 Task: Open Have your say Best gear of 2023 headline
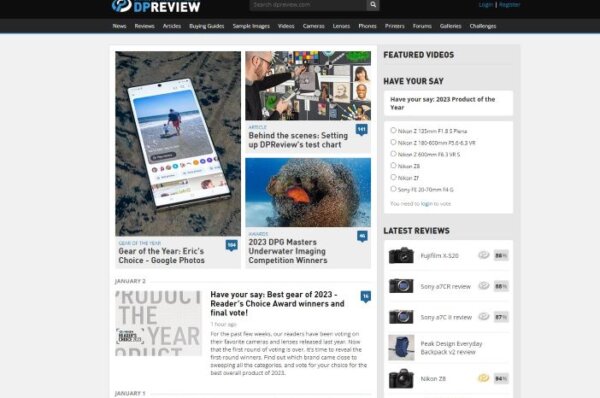pos(277,303)
